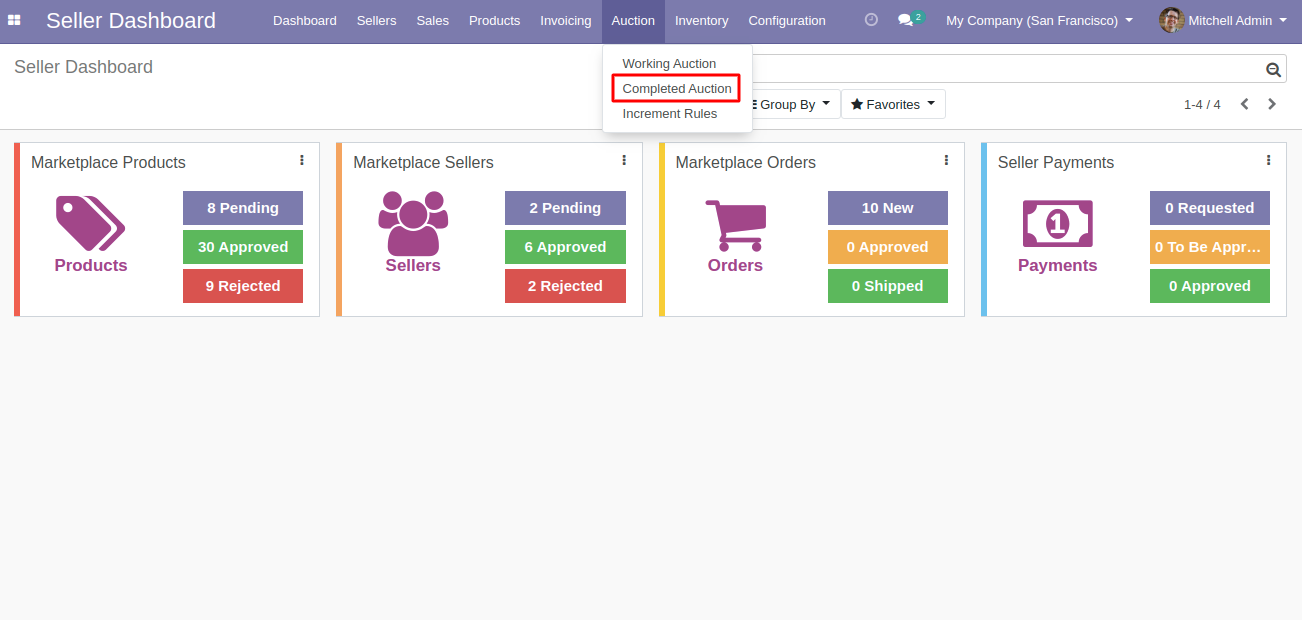Click 0 Approved payments button
Image resolution: width=1302 pixels, height=620 pixels.
click(1210, 286)
